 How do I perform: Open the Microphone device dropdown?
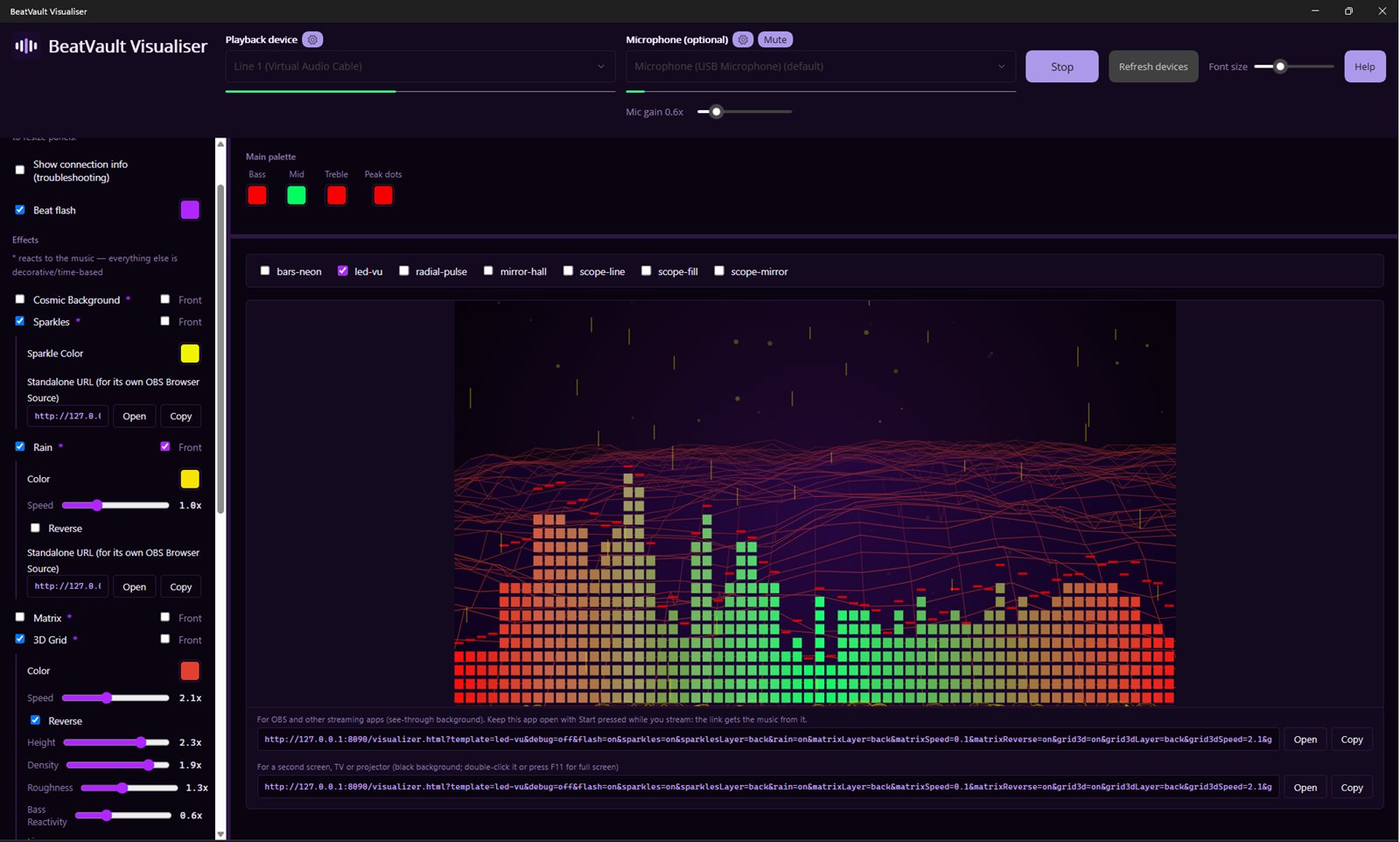(821, 67)
